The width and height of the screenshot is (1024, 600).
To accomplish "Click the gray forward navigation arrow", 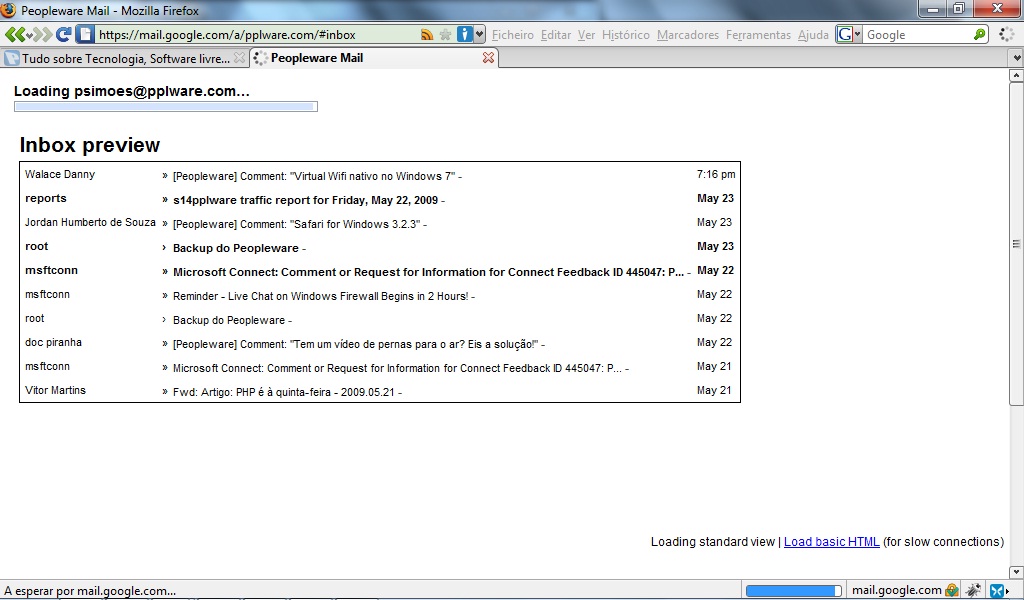I will pyautogui.click(x=43, y=35).
